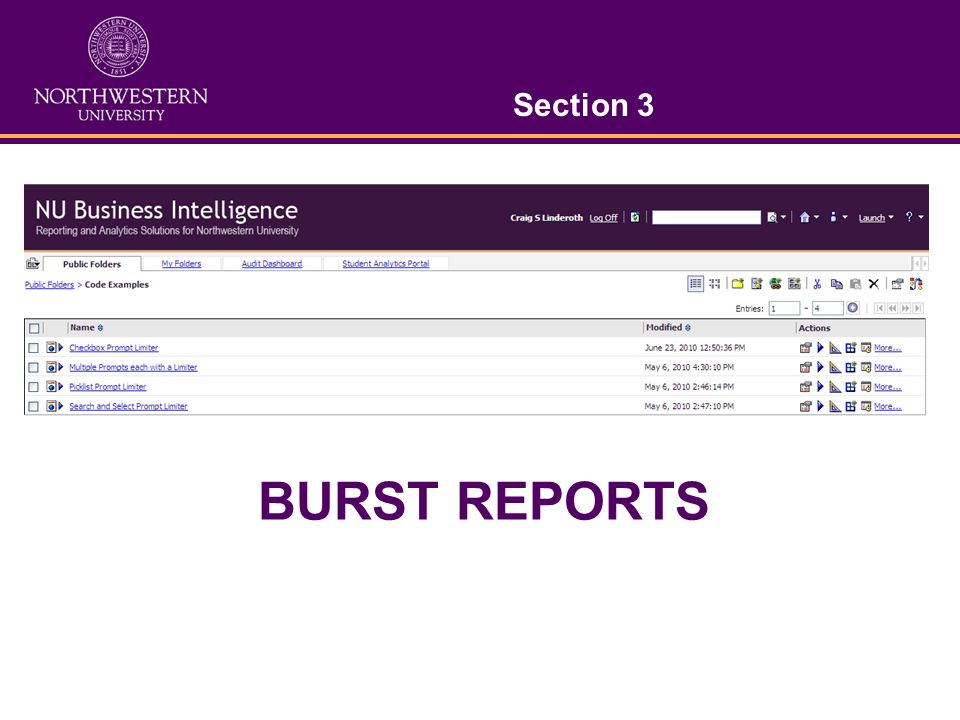Viewport: 960px width, 720px height.
Task: Open Picklist Prompt Limiter in Report Studio
Action: point(835,387)
